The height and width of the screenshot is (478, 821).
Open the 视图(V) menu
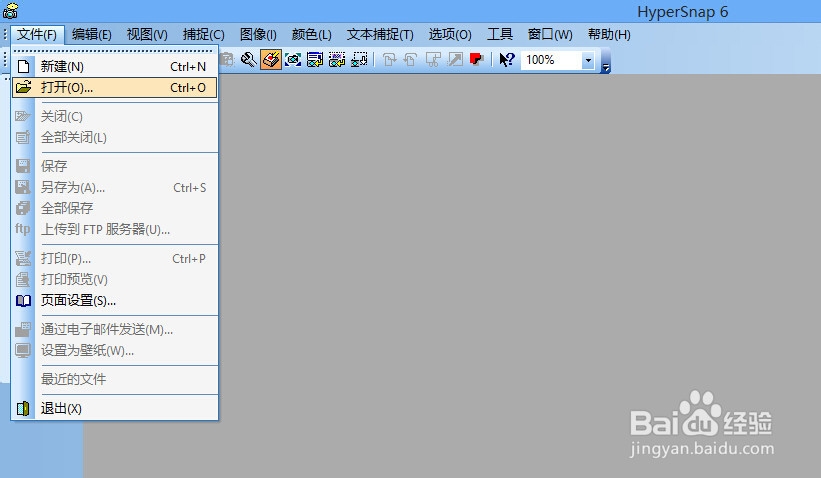coord(147,35)
